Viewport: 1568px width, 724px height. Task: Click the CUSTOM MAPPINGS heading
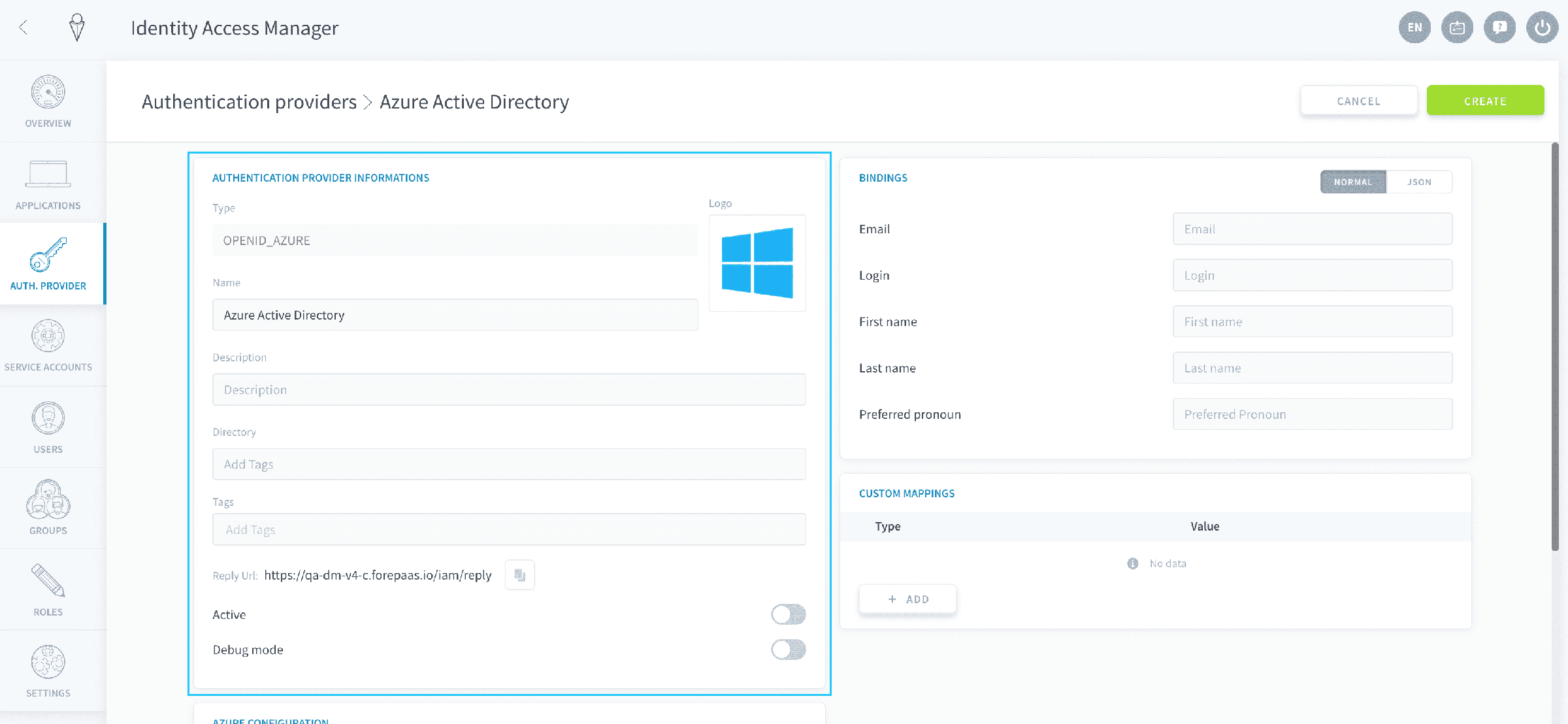point(907,493)
